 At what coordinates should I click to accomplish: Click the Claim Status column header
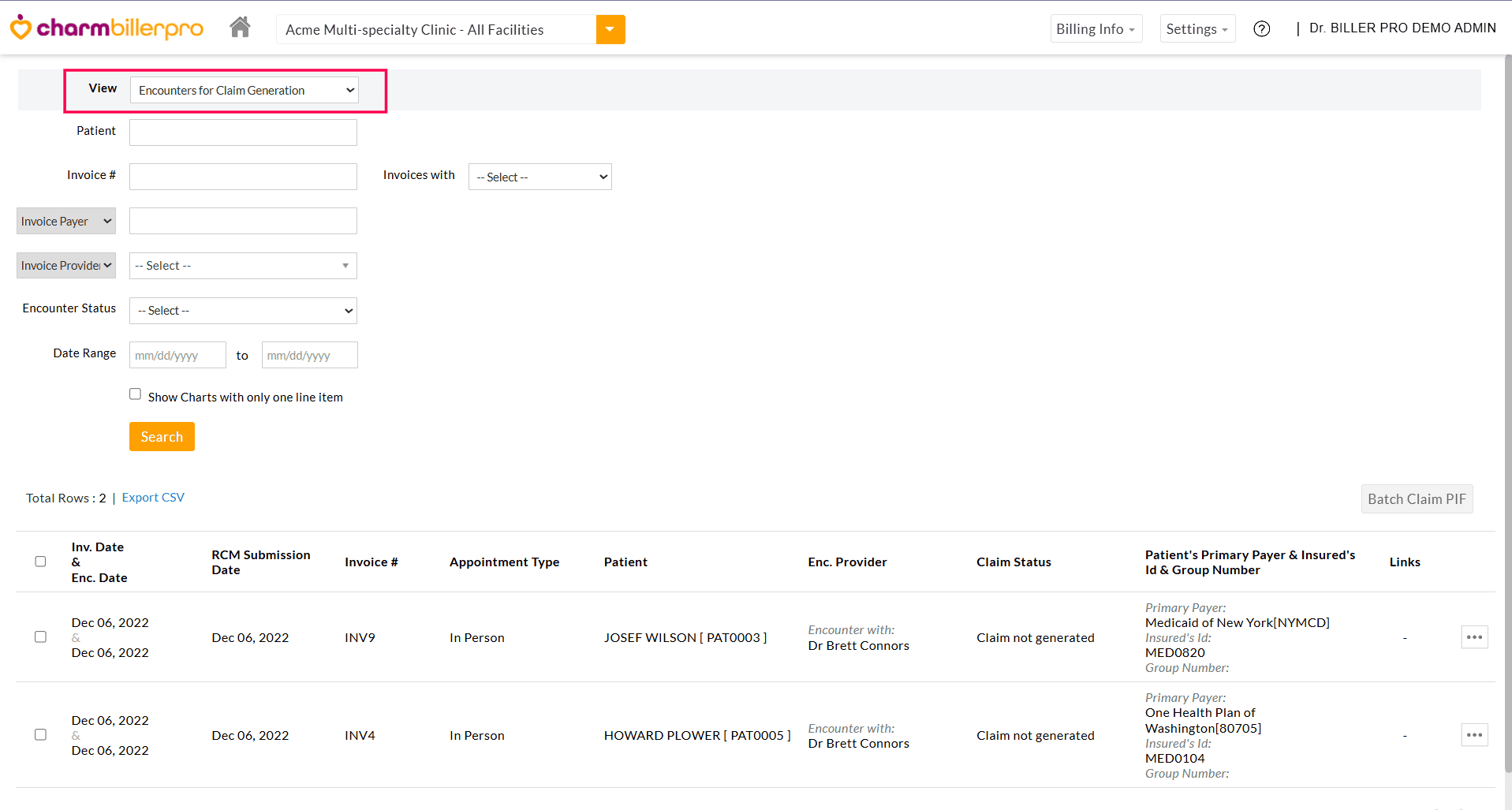click(x=1014, y=562)
